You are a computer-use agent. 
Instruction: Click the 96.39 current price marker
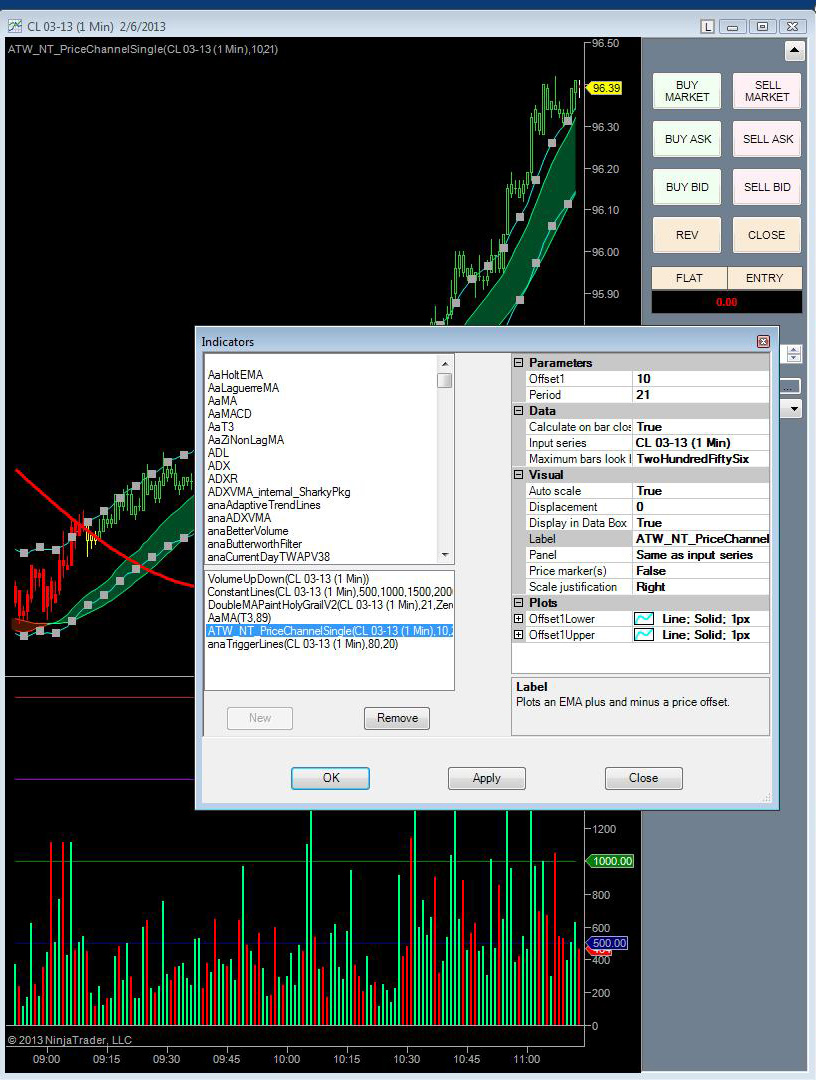[605, 88]
